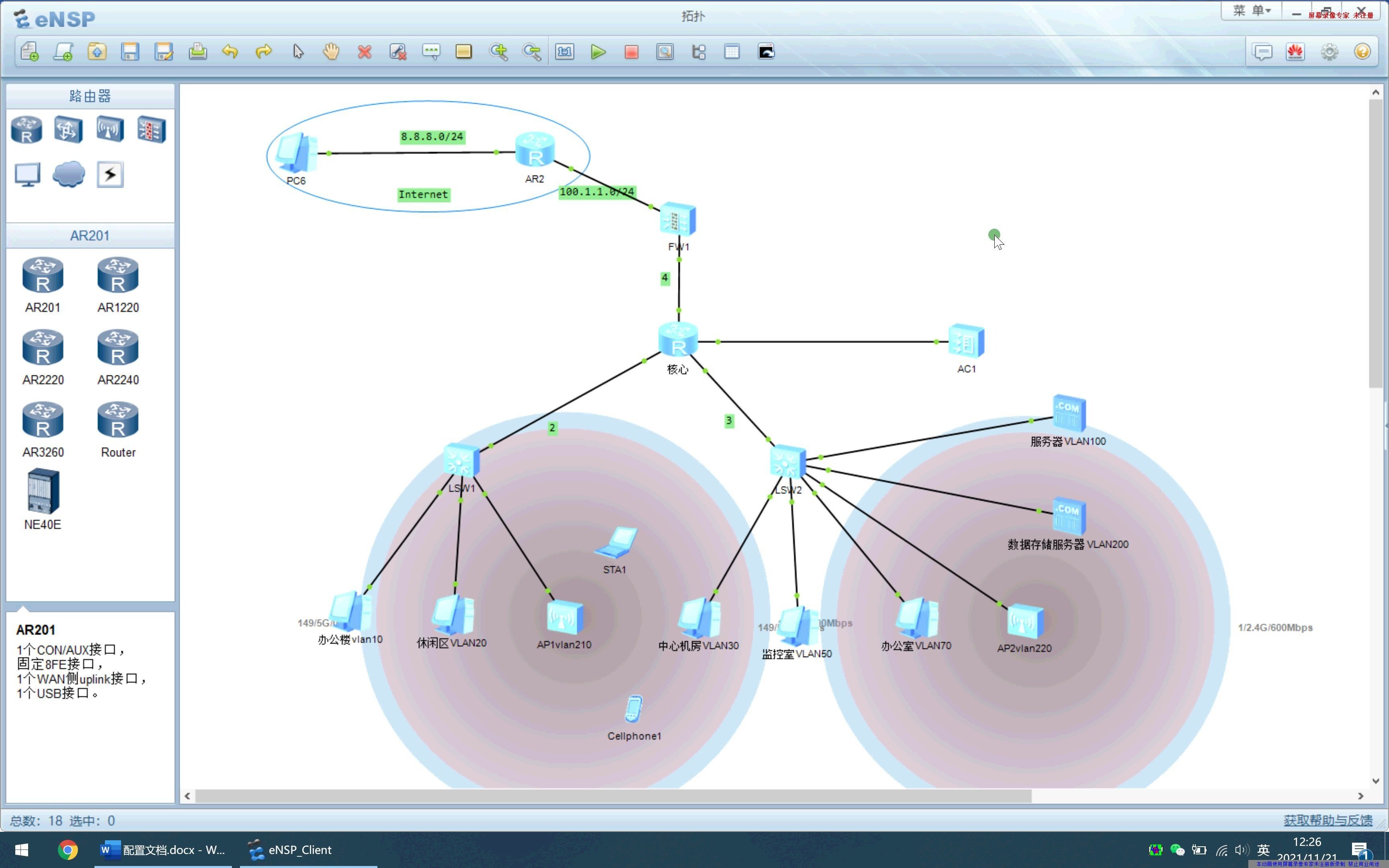Screen dimensions: 1389x868
Task: Click the horizontal scrollbar of canvas
Action: click(613, 796)
